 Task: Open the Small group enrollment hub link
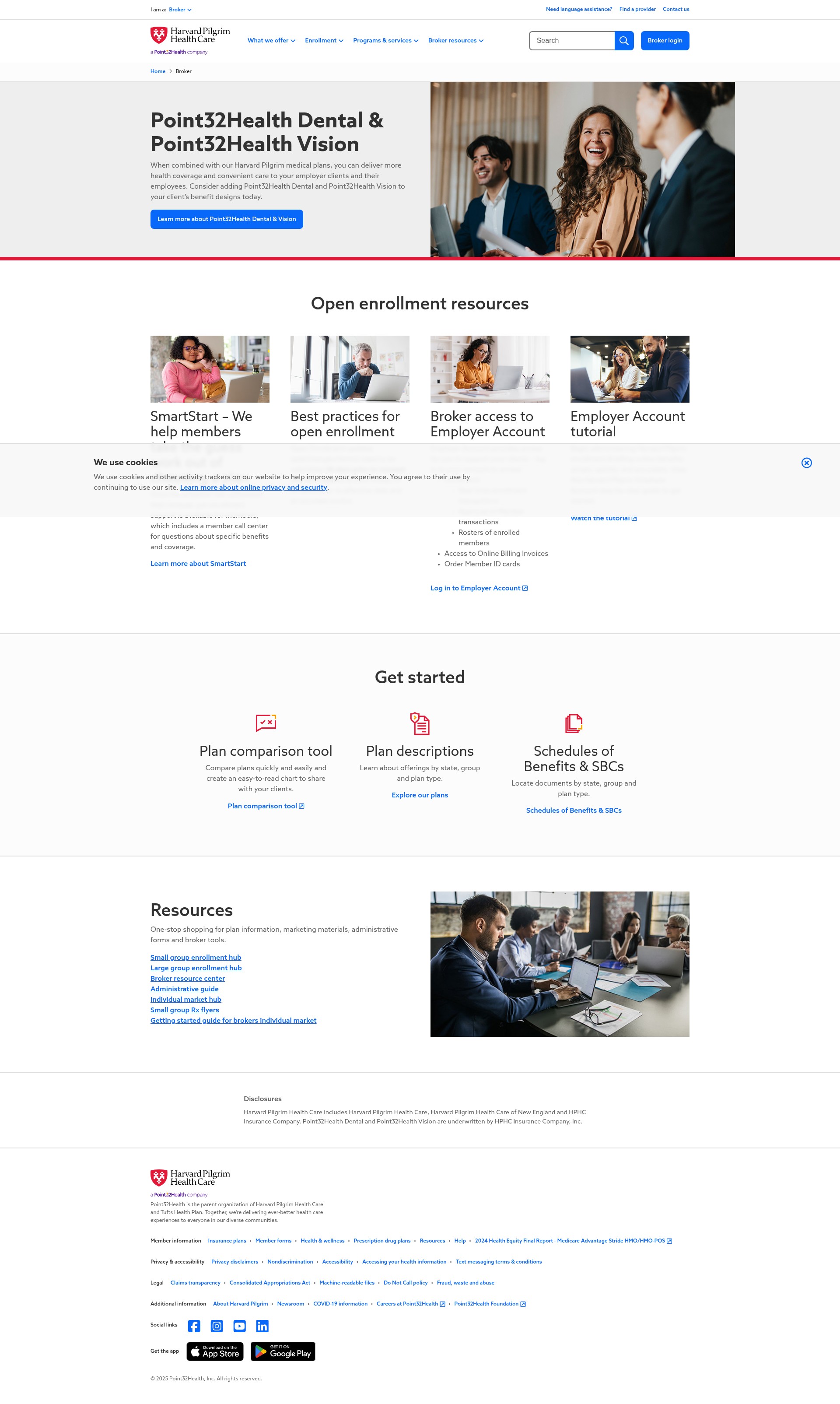tap(196, 957)
